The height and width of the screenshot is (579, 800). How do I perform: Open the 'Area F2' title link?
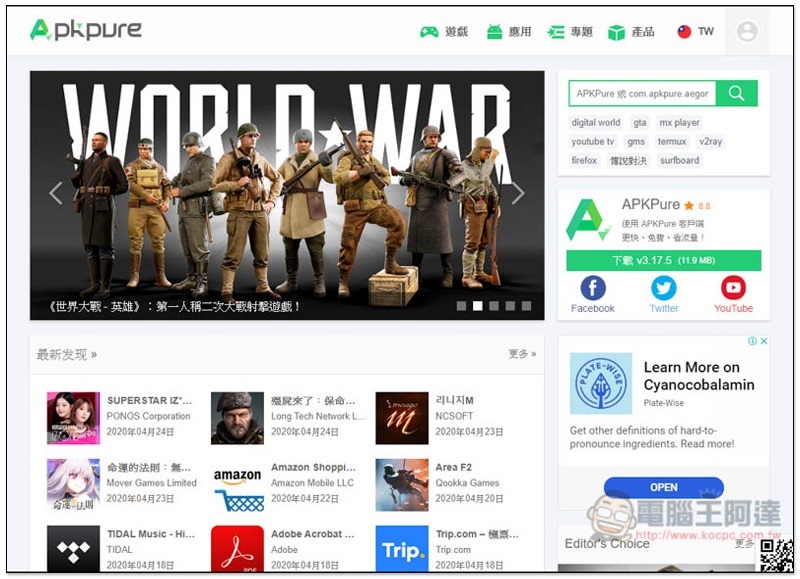point(454,467)
